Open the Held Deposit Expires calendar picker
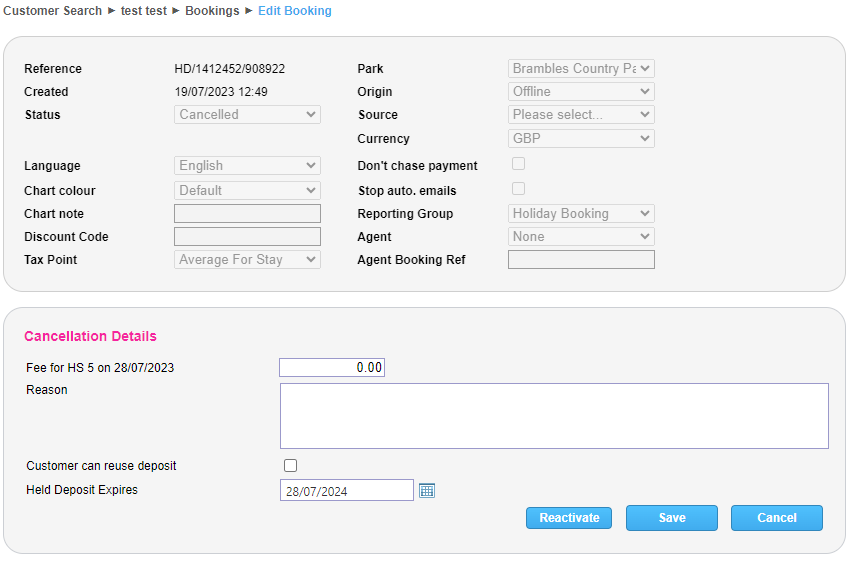This screenshot has width=855, height=561. click(427, 490)
